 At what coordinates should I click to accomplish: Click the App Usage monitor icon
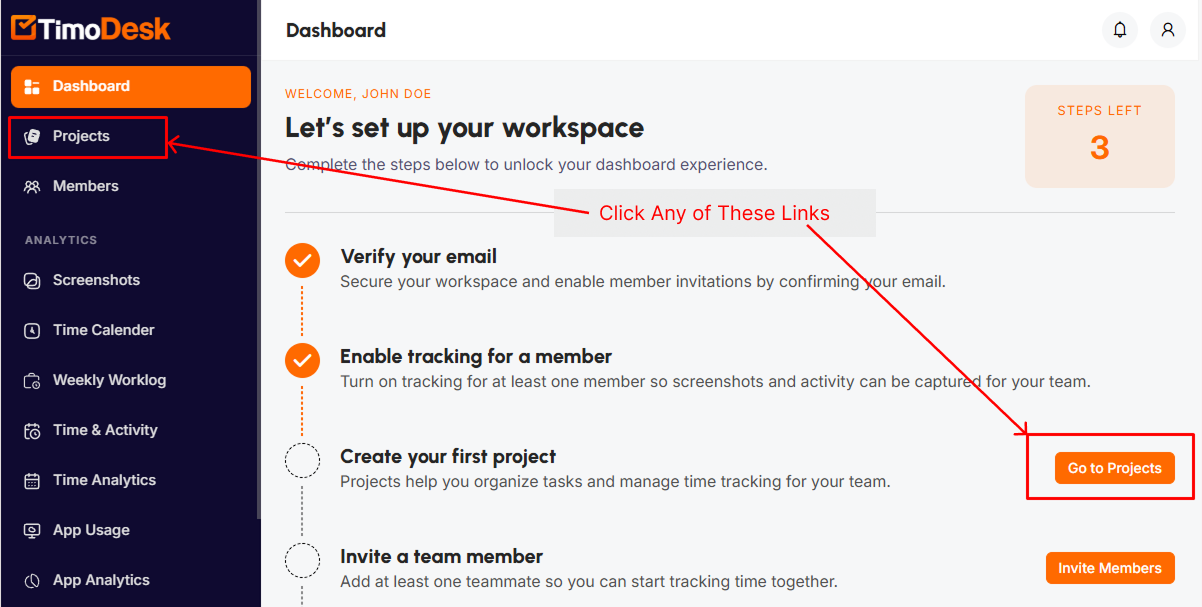(x=32, y=531)
